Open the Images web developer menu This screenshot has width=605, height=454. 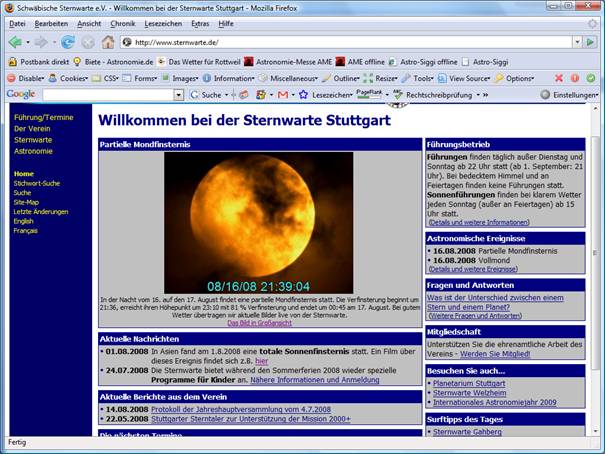coord(180,78)
